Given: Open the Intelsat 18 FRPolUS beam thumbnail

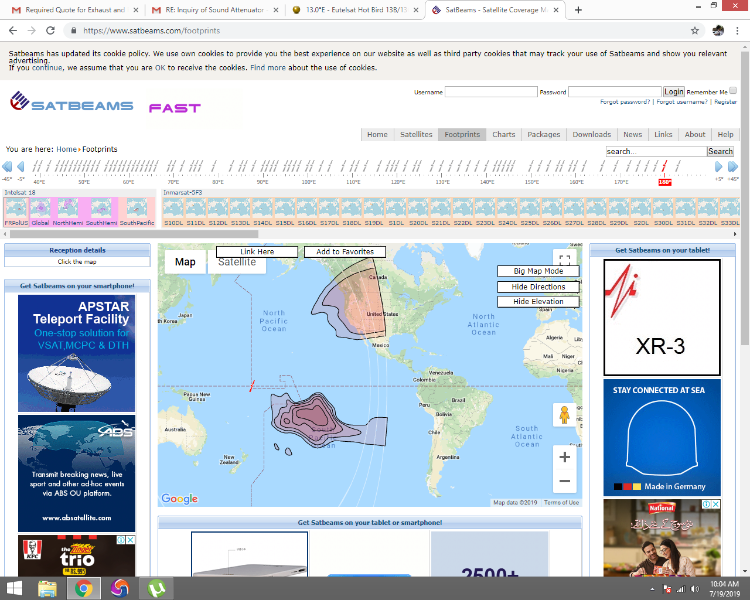Looking at the screenshot, I should pyautogui.click(x=16, y=211).
